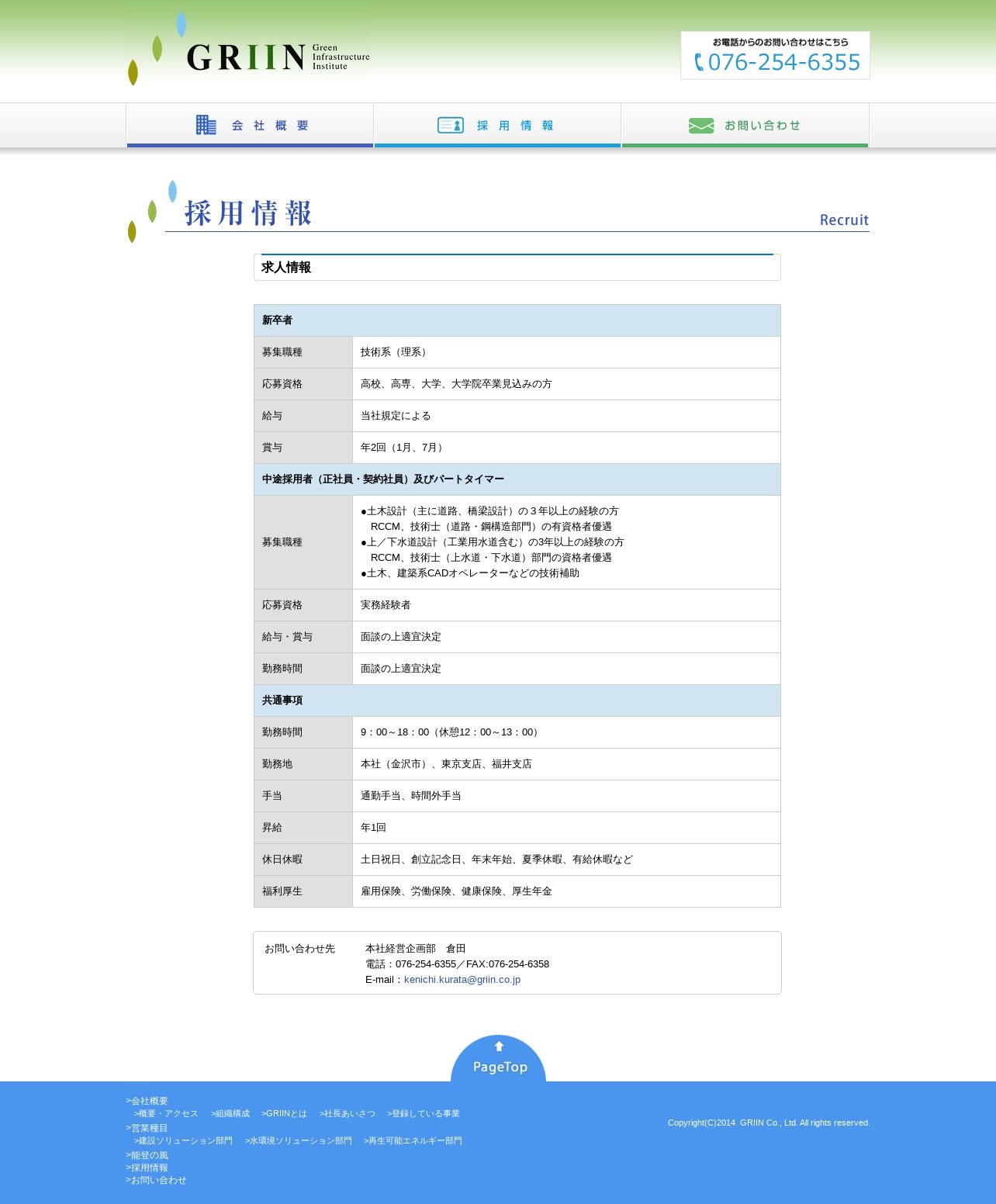This screenshot has height=1204, width=996.
Task: Click the 技術系（理系） cell
Action: (566, 352)
